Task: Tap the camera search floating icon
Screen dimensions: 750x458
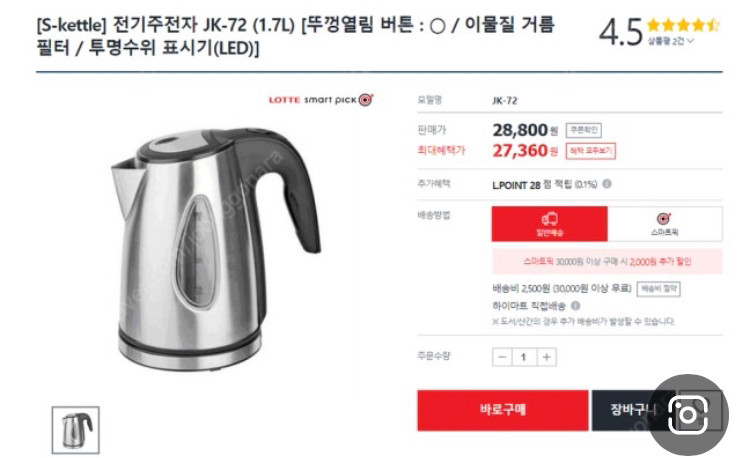Action: point(688,414)
